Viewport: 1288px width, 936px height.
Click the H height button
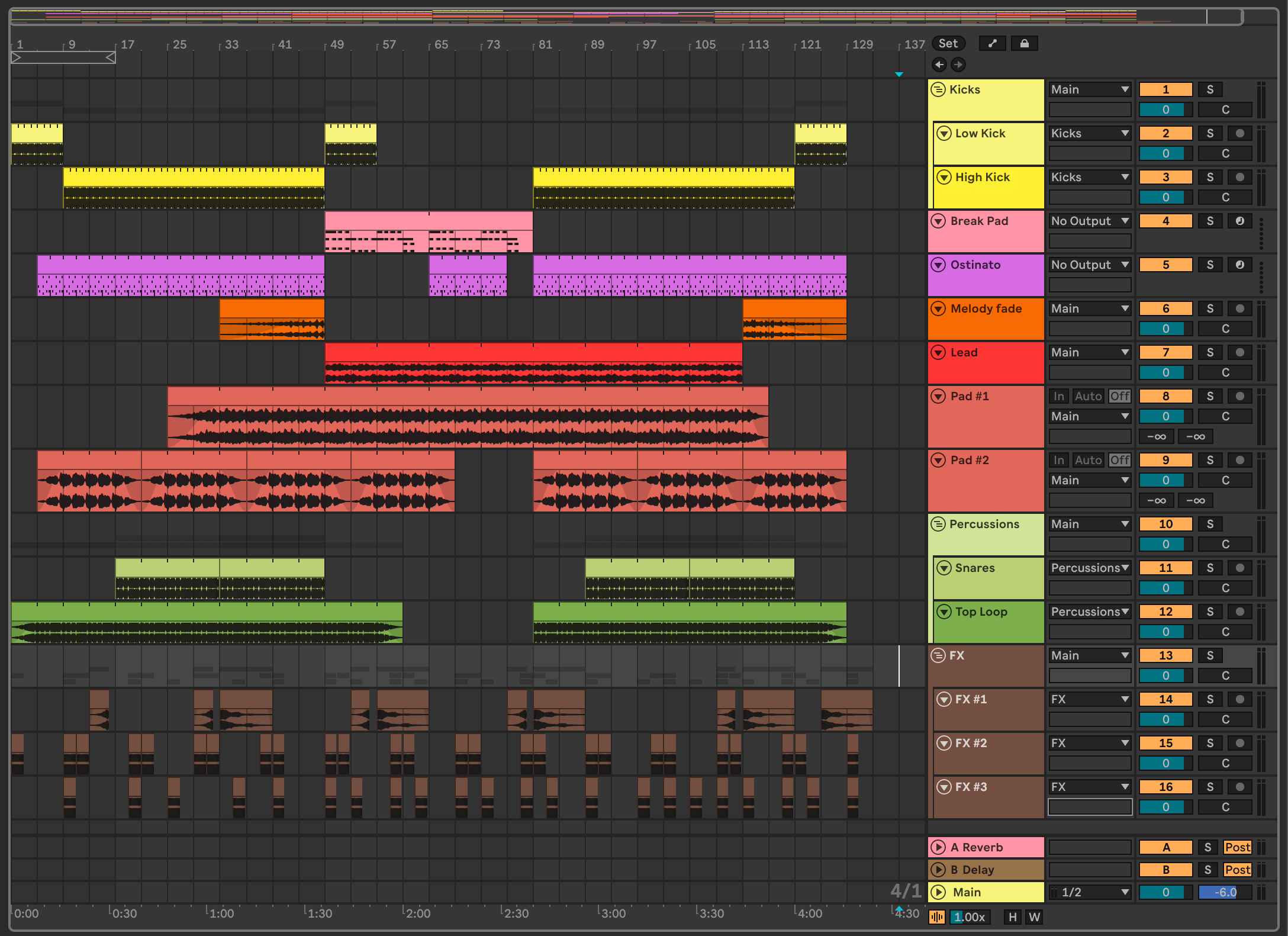pos(1013,917)
